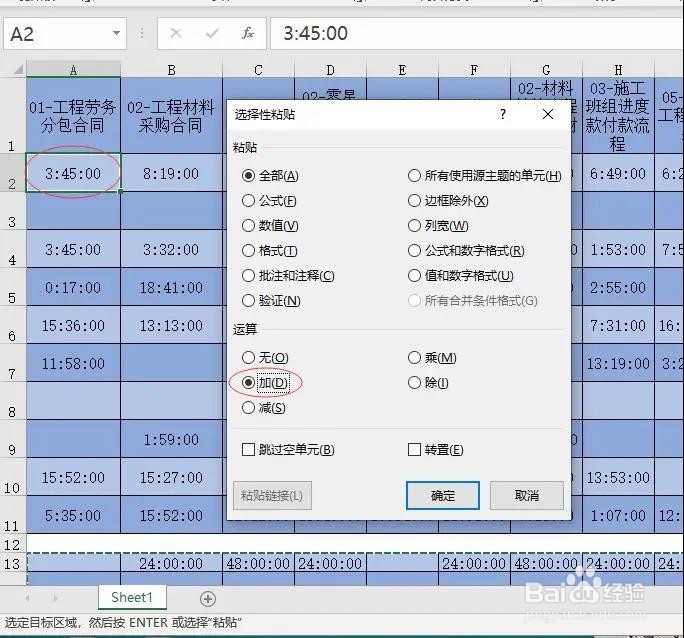Image resolution: width=684 pixels, height=638 pixels.
Task: Click cell B2 containing 8:19:00
Action: coord(171,173)
